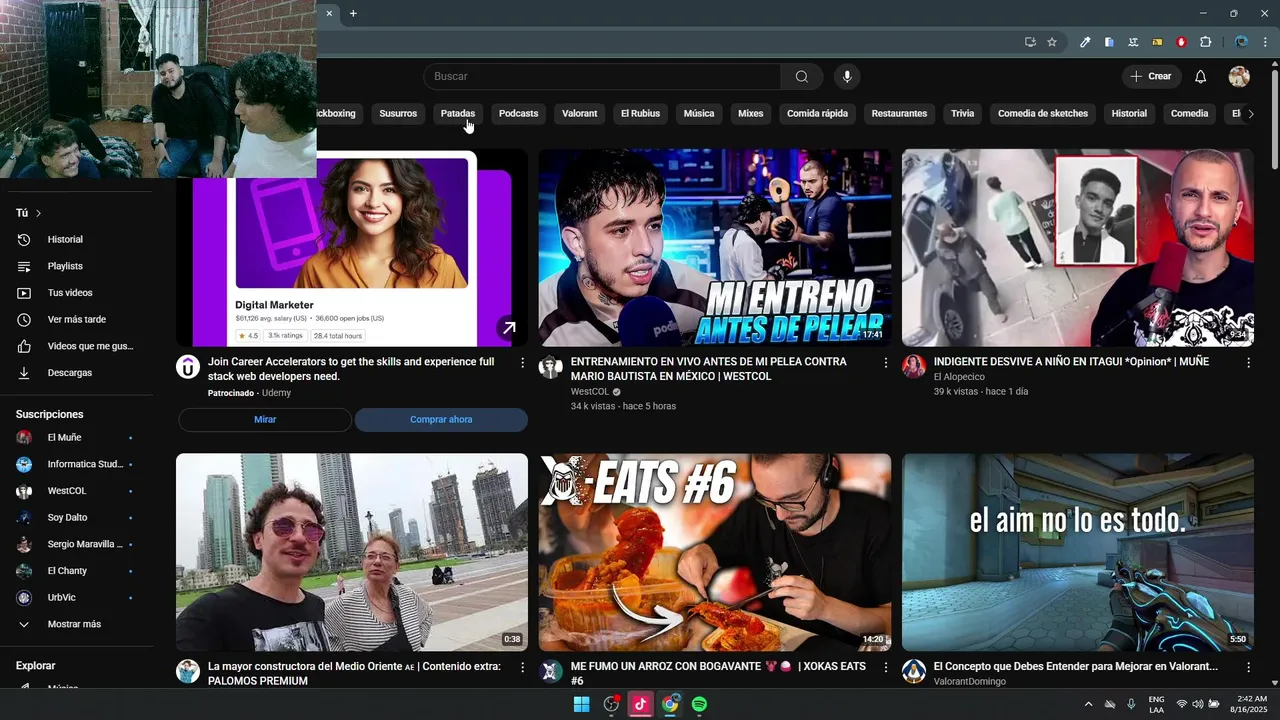Show hidden tray icons chevron
Viewport: 1280px width, 720px height.
tap(1089, 704)
